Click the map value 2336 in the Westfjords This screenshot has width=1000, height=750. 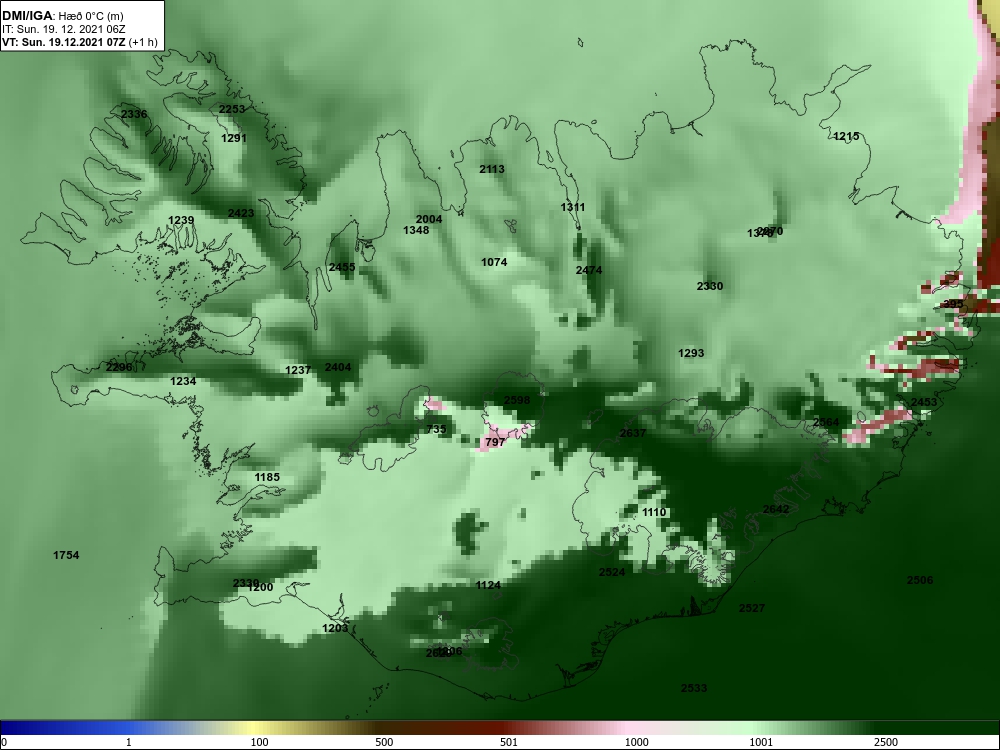tap(134, 114)
